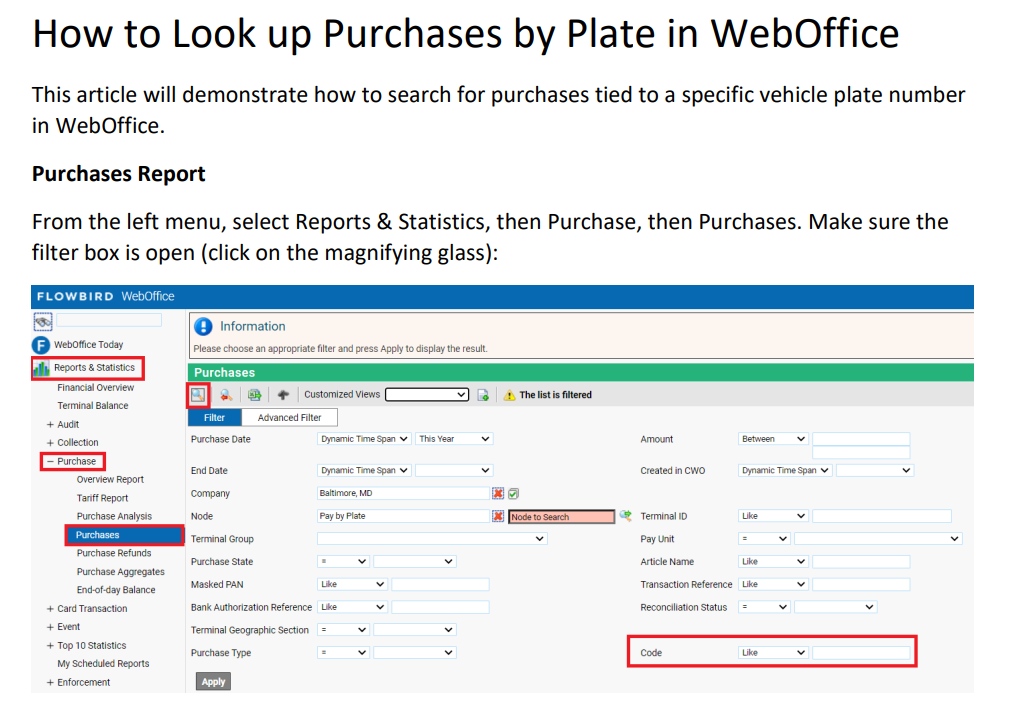Select the highlighted Purchases tree item
The width and height of the screenshot is (1027, 701).
point(124,535)
